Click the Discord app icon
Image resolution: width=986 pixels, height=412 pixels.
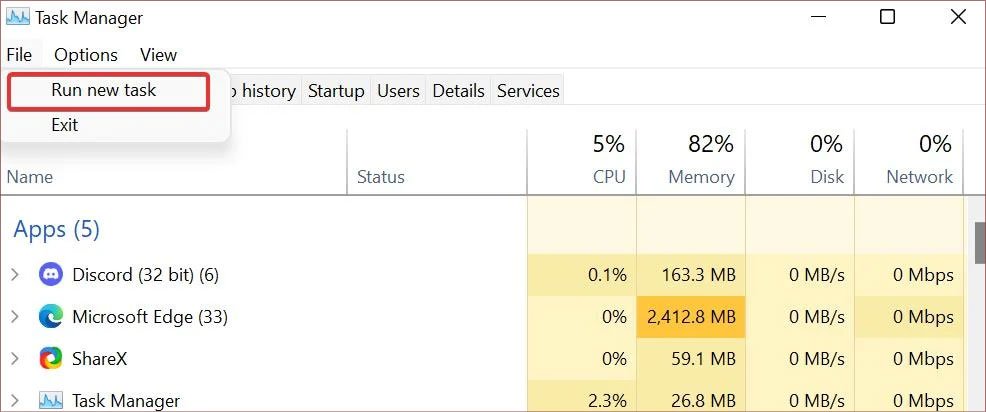51,275
